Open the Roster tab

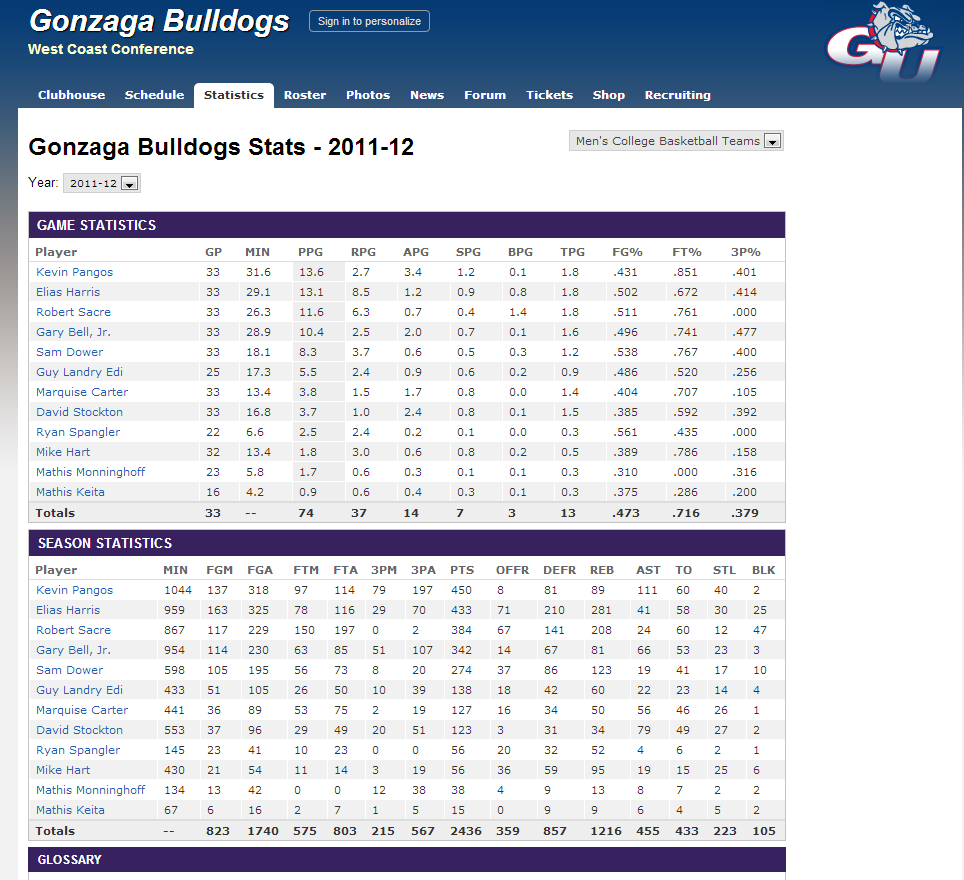[305, 95]
